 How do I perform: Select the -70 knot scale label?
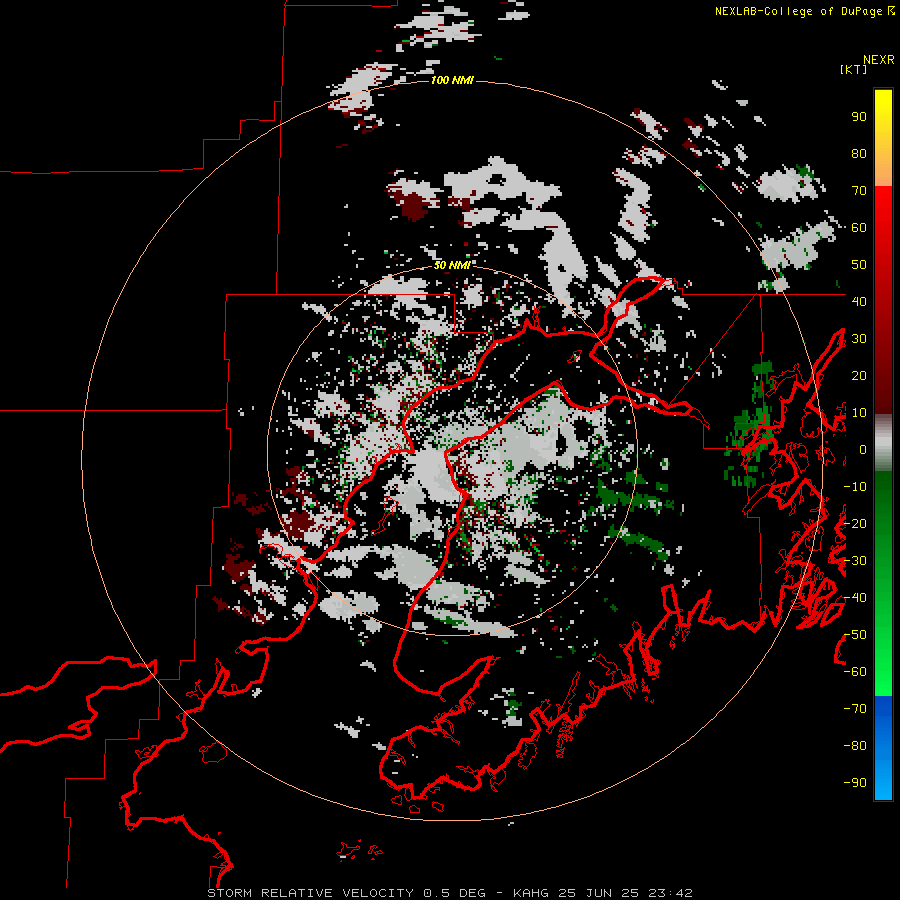(x=855, y=709)
